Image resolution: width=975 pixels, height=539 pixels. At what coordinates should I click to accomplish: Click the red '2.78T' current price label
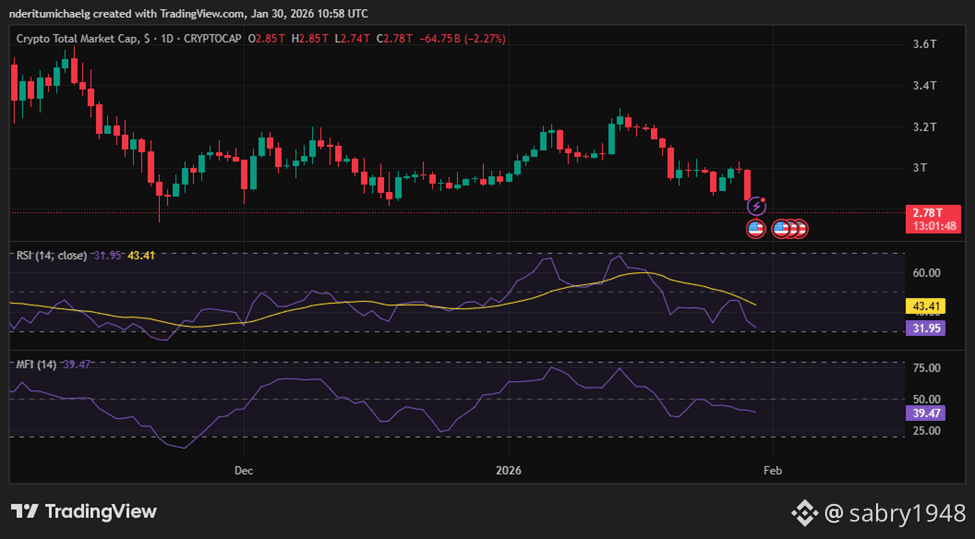[927, 213]
